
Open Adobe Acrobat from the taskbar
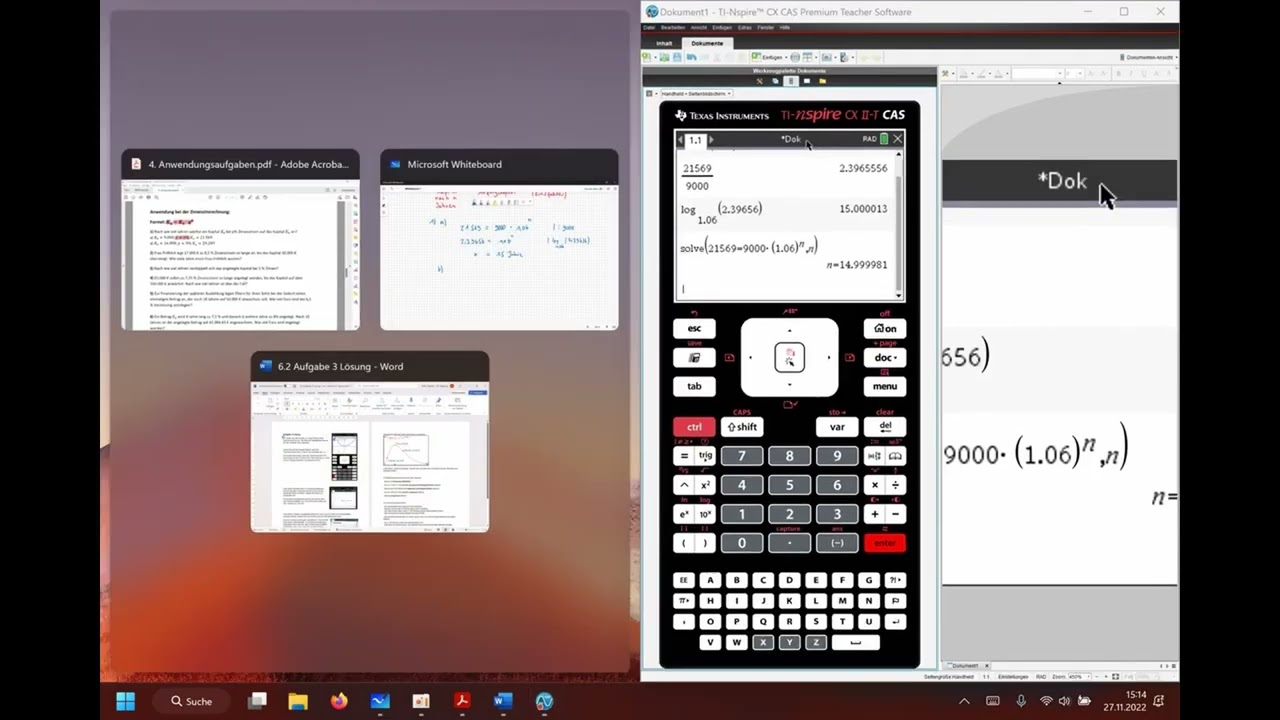pyautogui.click(x=462, y=701)
